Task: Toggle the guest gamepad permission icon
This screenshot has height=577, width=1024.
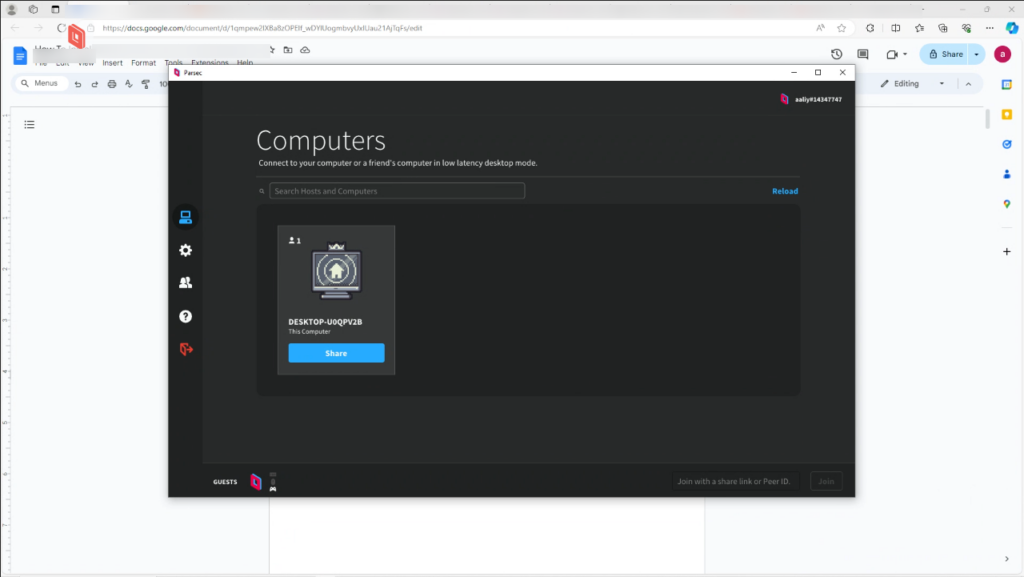Action: (273, 488)
